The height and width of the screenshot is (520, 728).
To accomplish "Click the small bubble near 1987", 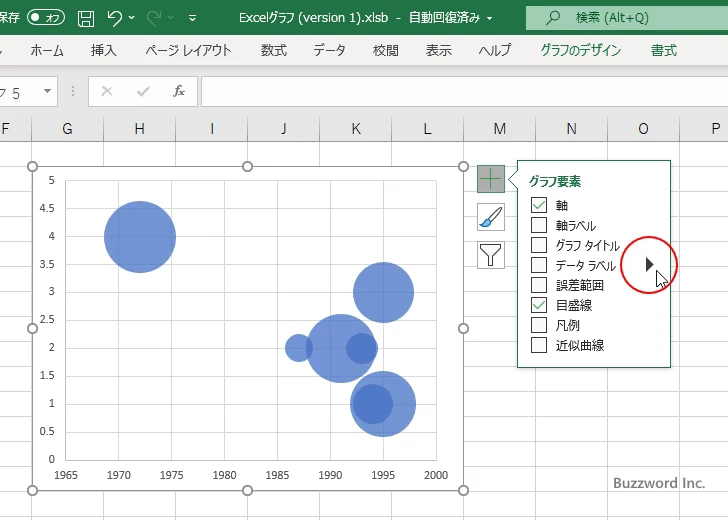I will [297, 348].
